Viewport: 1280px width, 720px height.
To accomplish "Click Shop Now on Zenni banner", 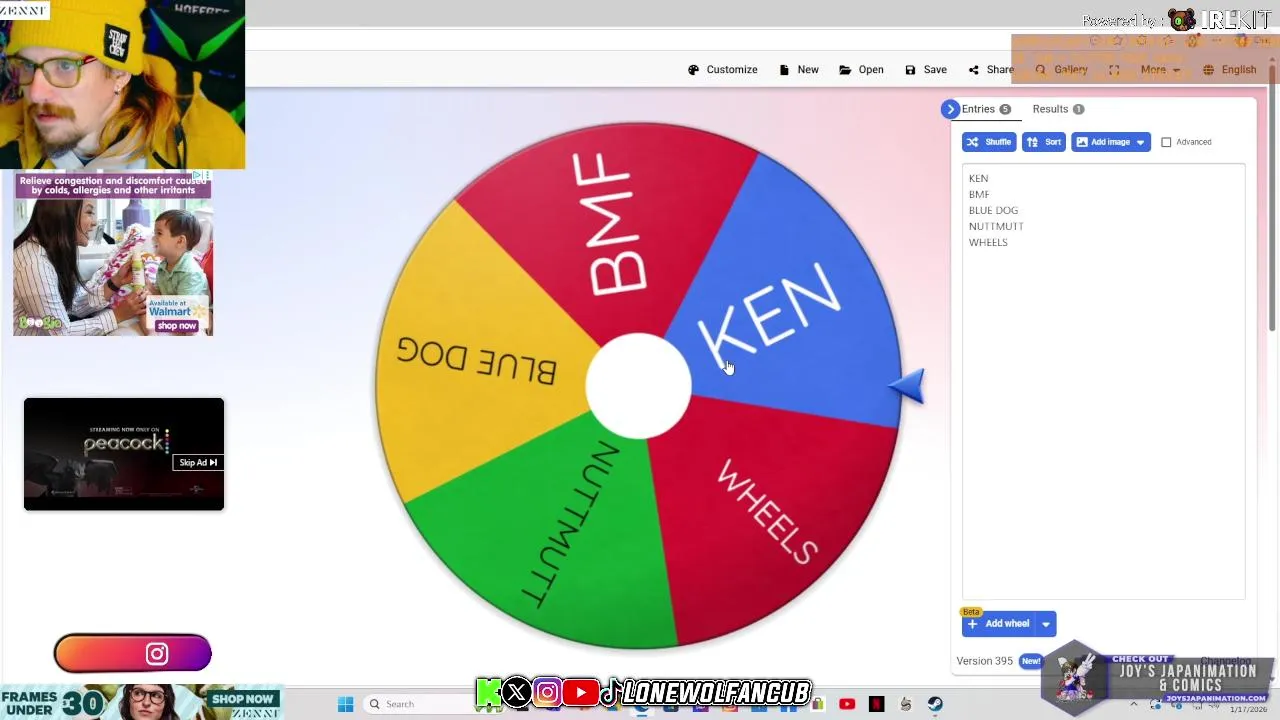I will pos(242,699).
